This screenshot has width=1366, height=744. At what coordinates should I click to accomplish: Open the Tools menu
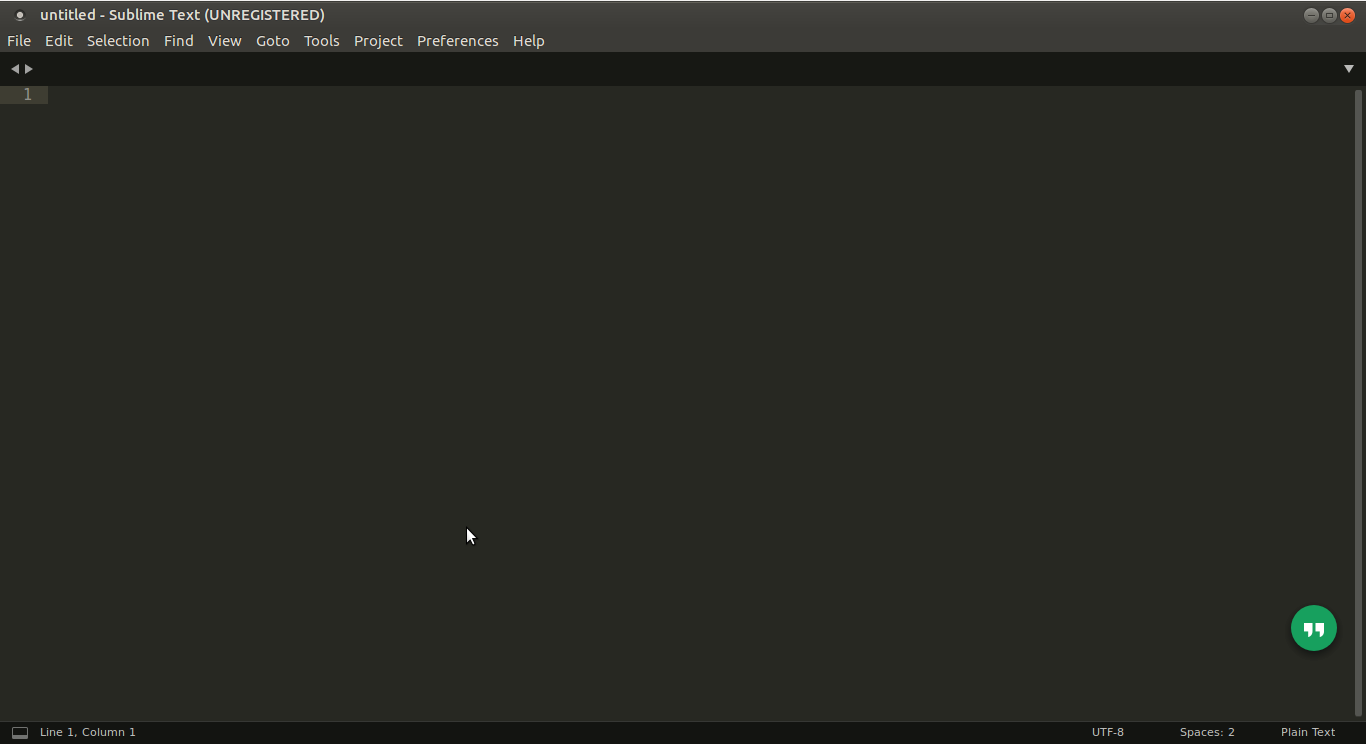[321, 41]
